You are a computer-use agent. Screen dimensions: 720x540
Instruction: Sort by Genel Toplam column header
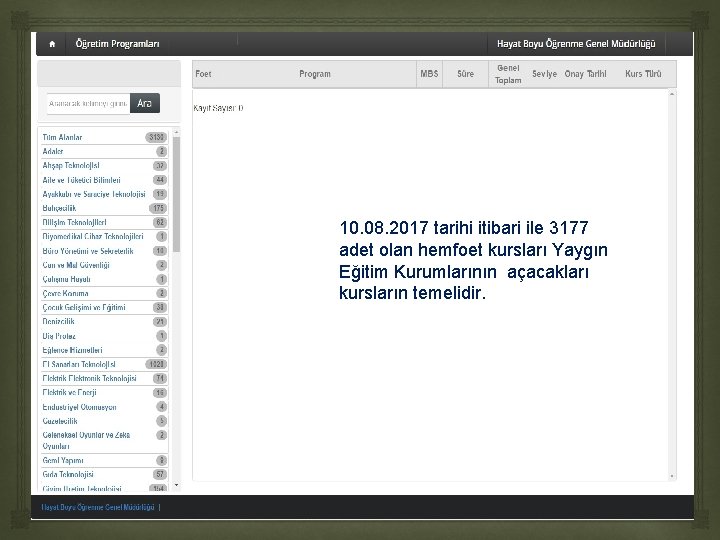pos(508,74)
